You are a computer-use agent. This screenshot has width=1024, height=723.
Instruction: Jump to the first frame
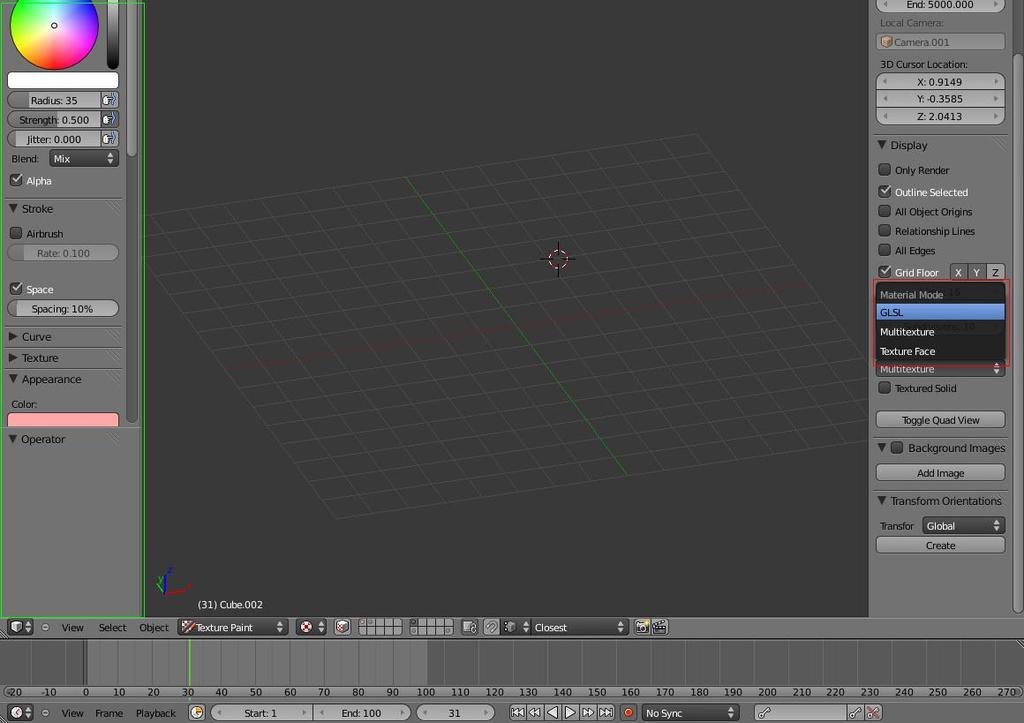[517, 713]
